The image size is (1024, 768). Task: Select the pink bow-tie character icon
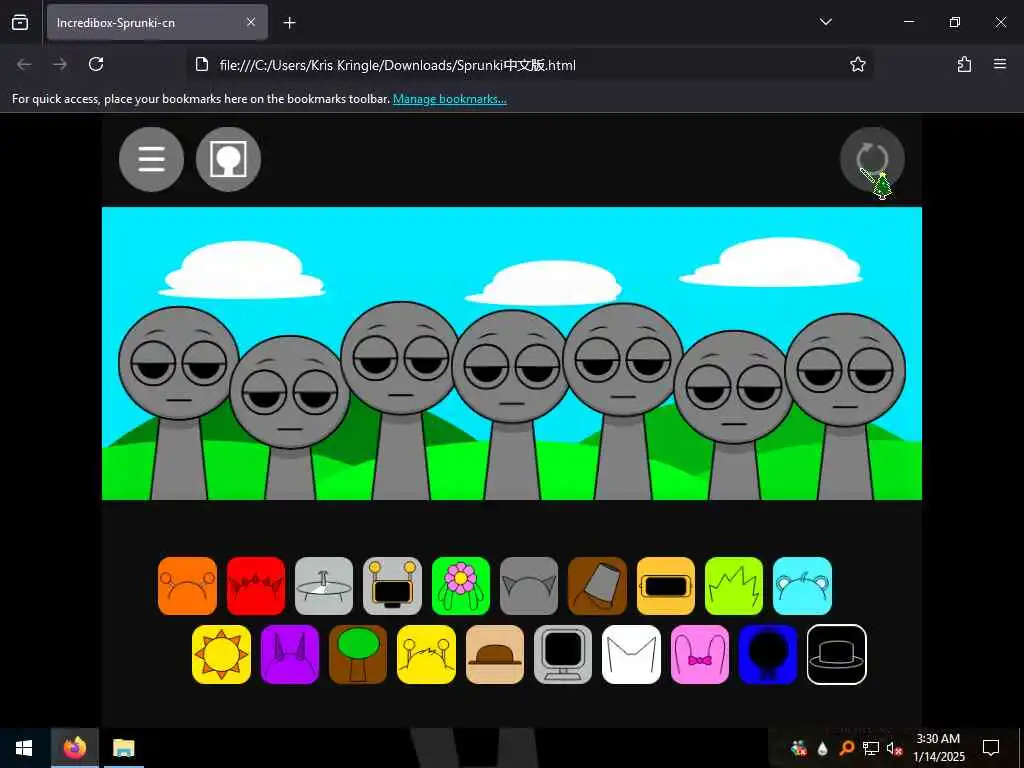[700, 654]
